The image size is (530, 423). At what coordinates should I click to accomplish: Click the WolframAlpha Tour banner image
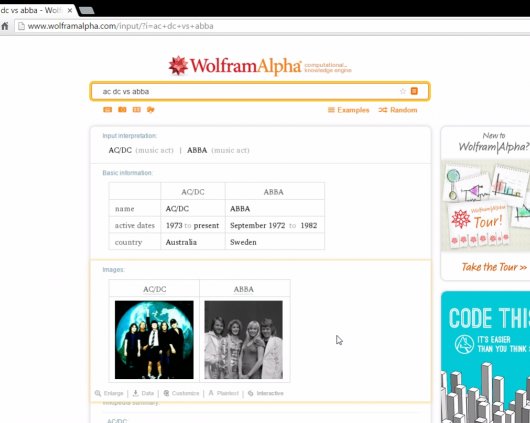[486, 206]
